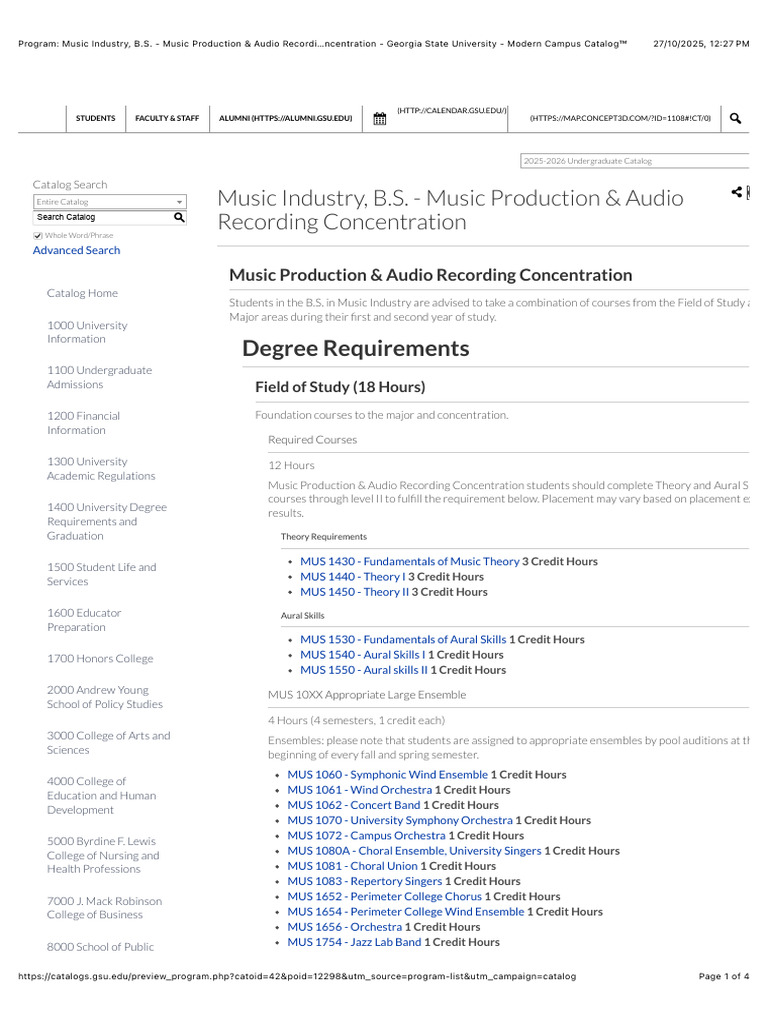Open 5000 Byrdine F. Lewis College of Nursing
Image resolution: width=768 pixels, height=1024 pixels.
(103, 855)
